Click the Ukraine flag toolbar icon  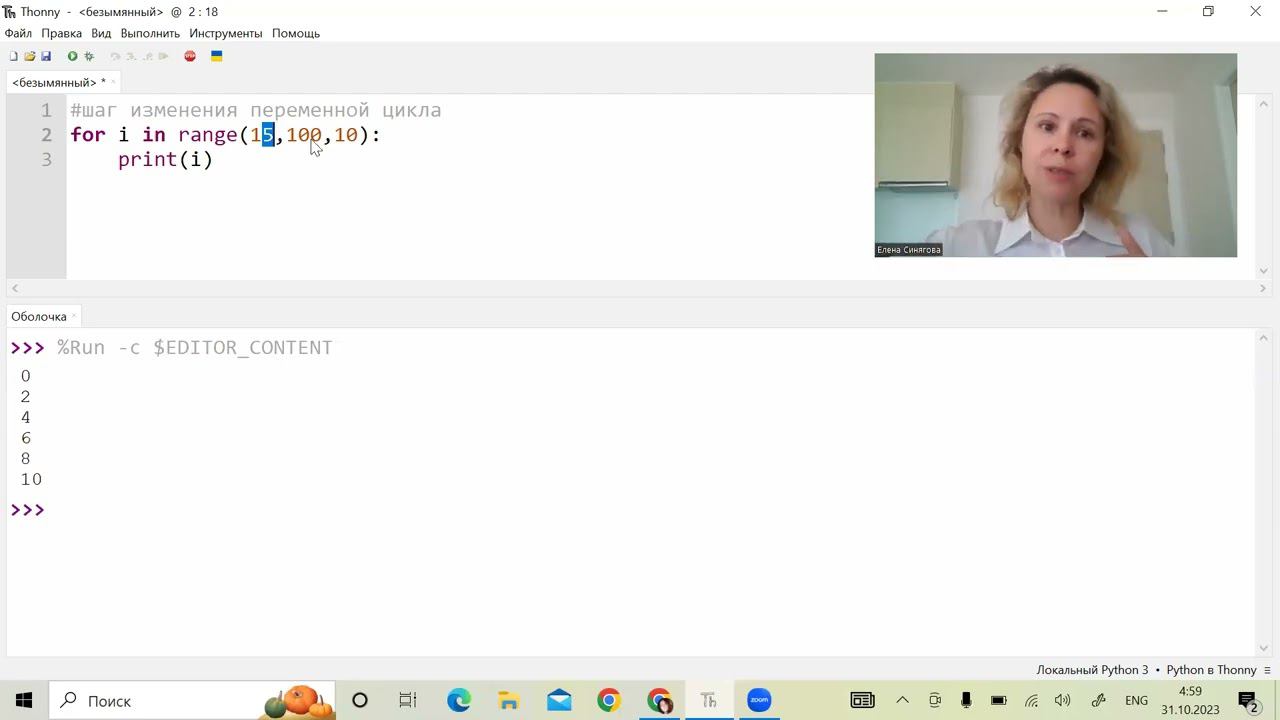tap(216, 56)
